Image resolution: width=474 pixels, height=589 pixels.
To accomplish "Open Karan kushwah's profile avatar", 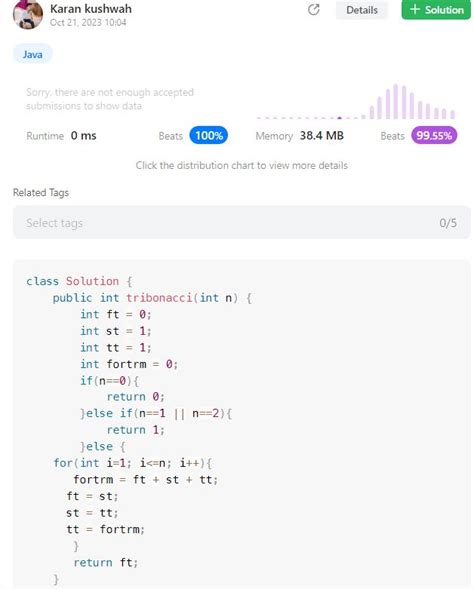I will pyautogui.click(x=27, y=14).
